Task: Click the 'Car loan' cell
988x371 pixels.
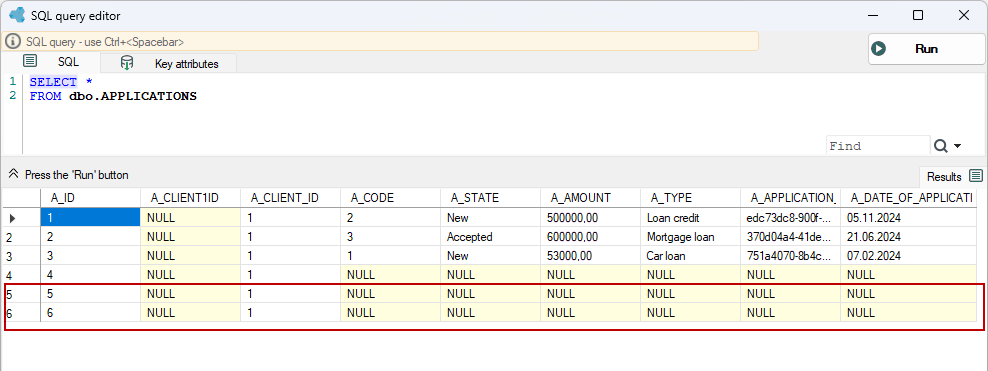Action: coord(691,256)
